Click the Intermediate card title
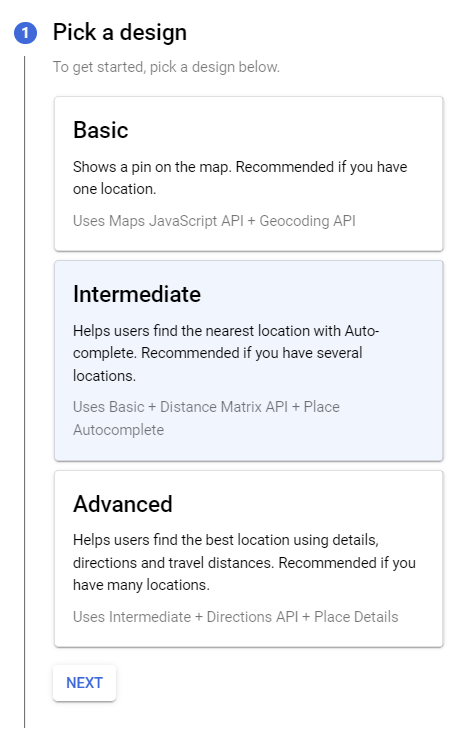458x730 pixels. coord(137,294)
